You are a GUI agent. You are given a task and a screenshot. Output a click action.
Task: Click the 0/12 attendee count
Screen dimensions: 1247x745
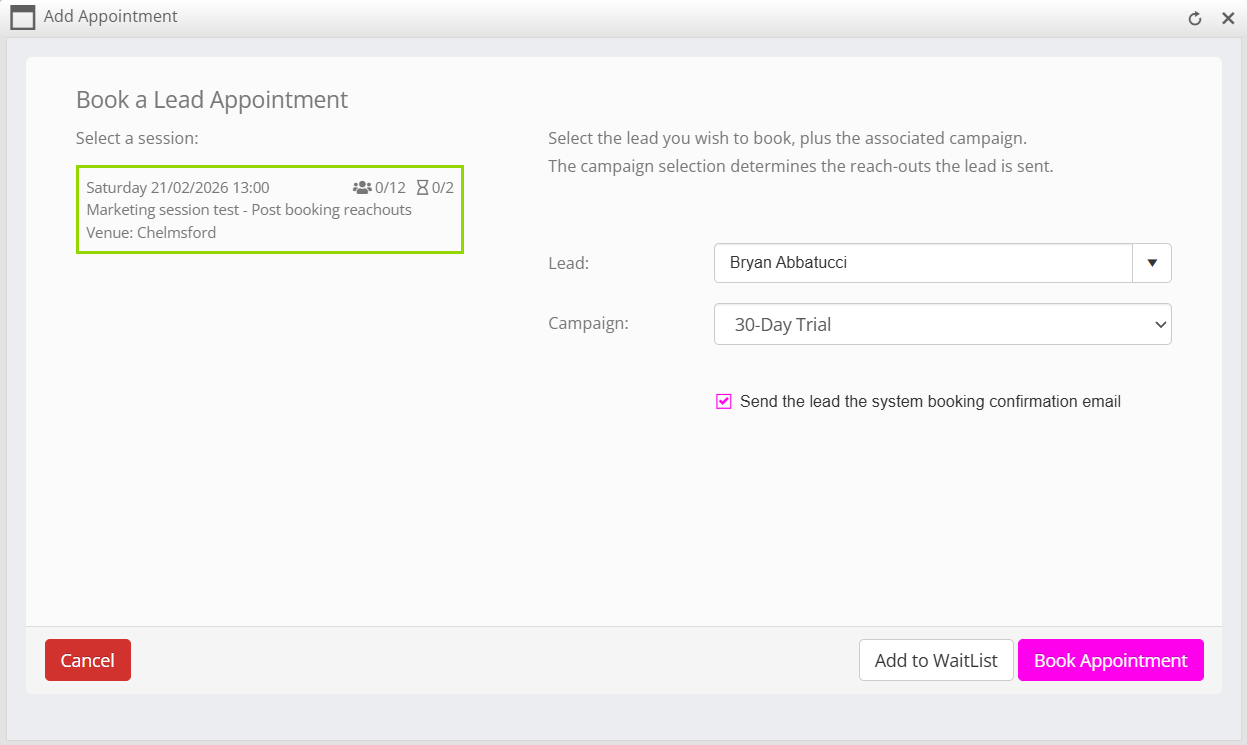click(x=390, y=188)
